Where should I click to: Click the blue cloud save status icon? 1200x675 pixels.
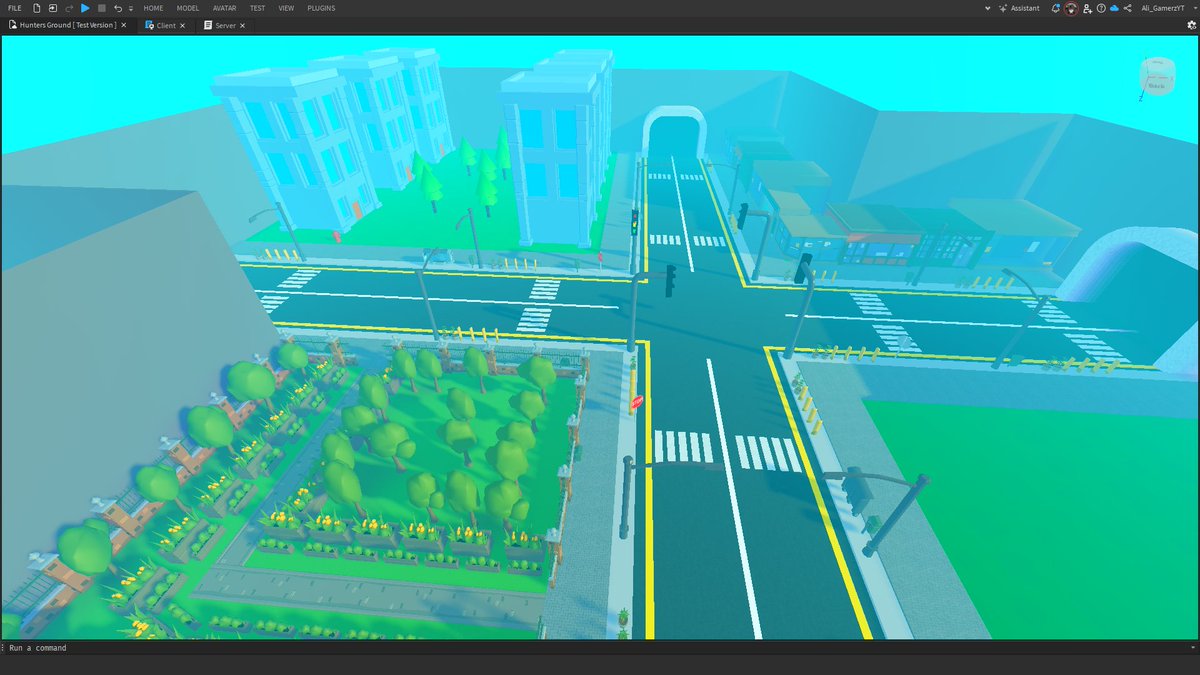click(1114, 8)
